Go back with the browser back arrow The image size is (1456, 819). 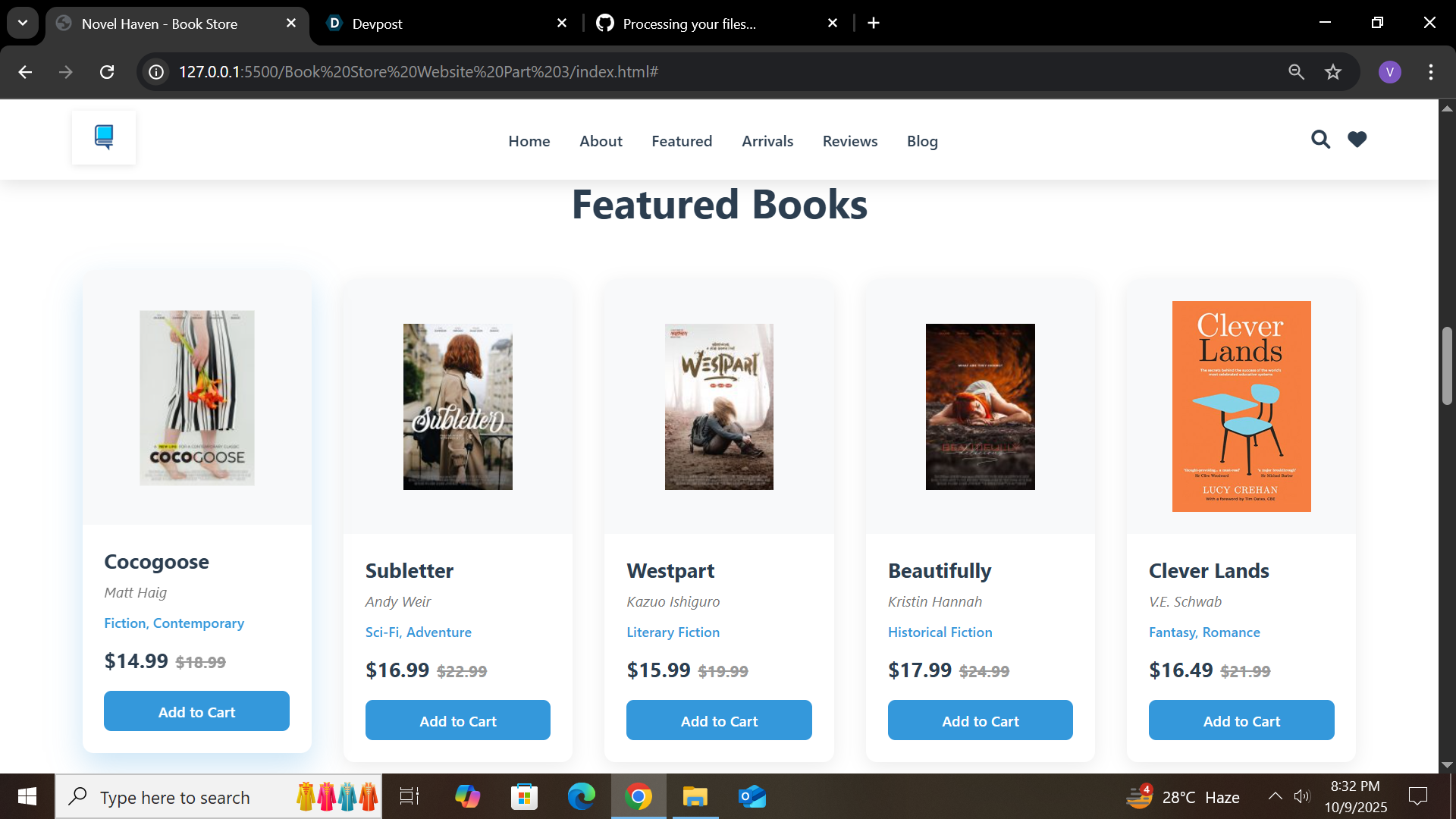[25, 72]
